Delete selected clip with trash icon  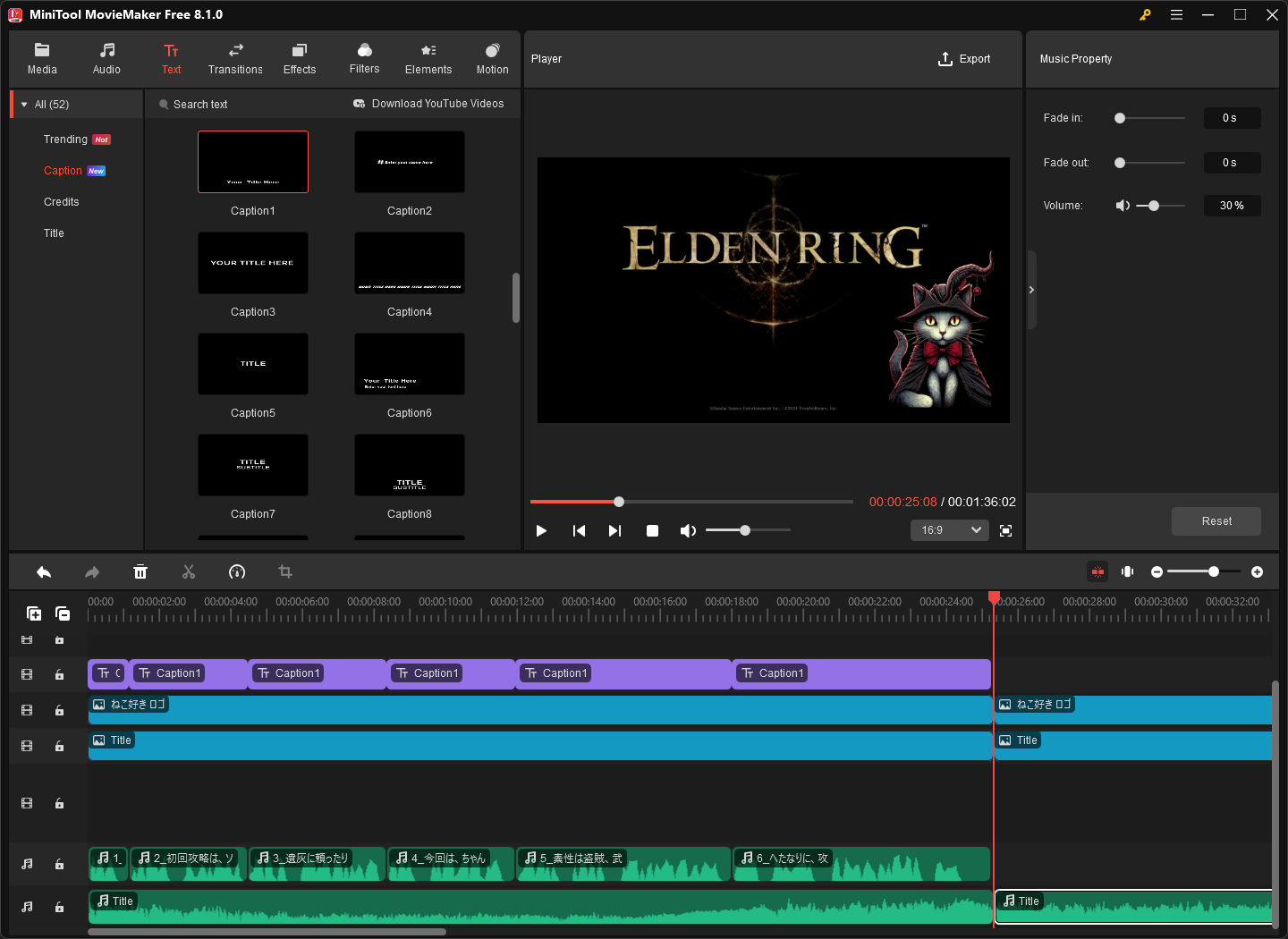[x=140, y=572]
